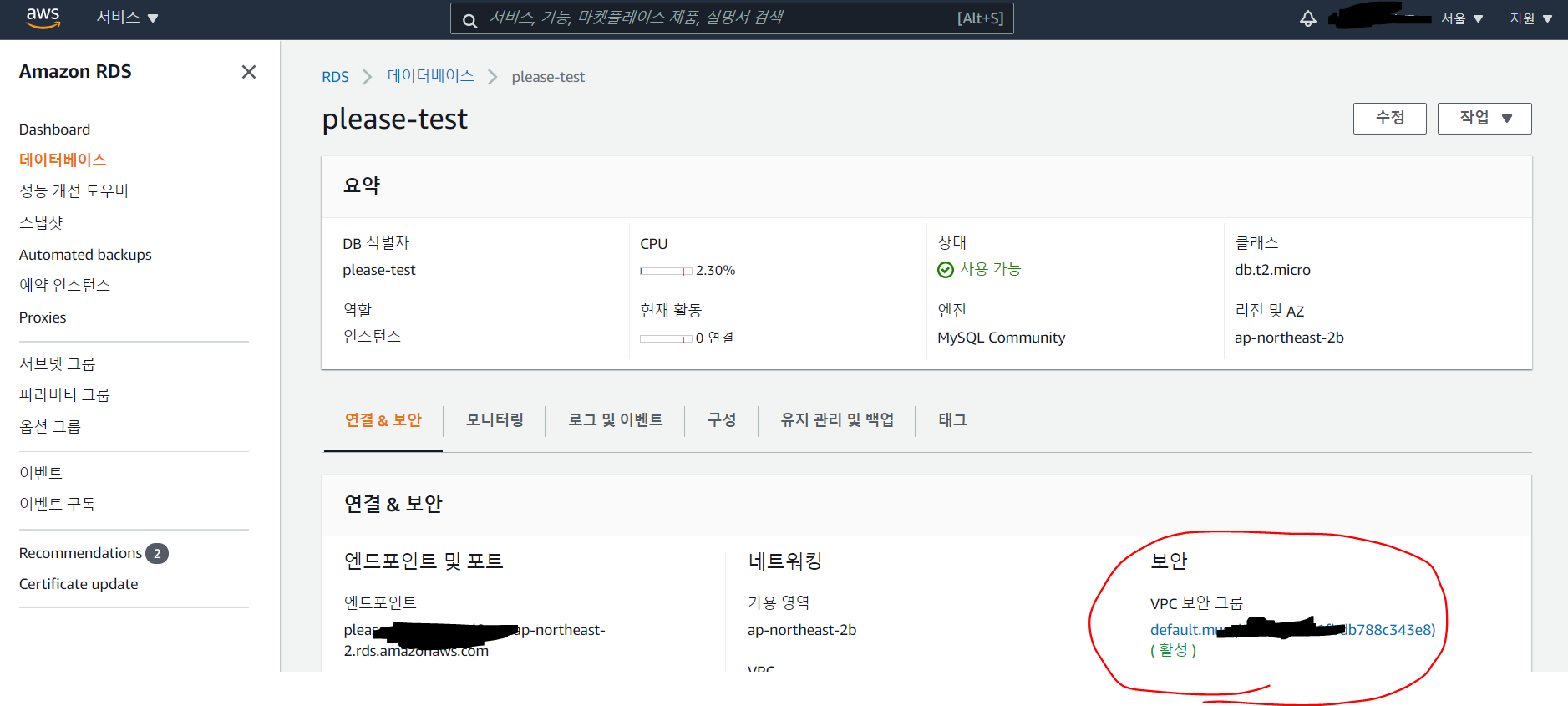Screen dimensions: 1568x706
Task: Open 이벤트 구독 in sidebar
Action: (57, 505)
